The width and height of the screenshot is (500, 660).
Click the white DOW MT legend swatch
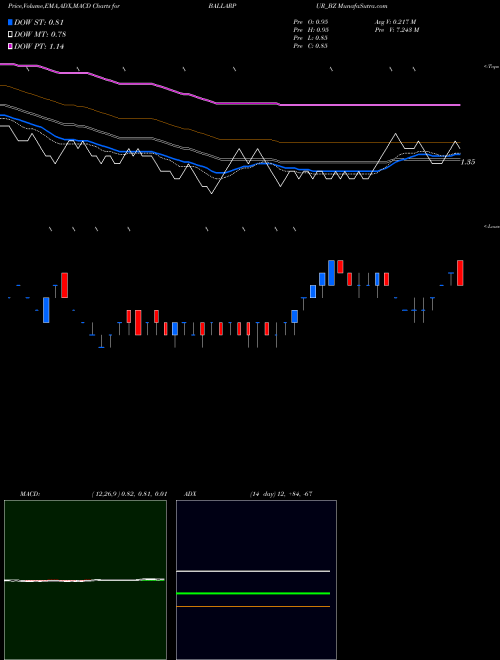(x=10, y=34)
